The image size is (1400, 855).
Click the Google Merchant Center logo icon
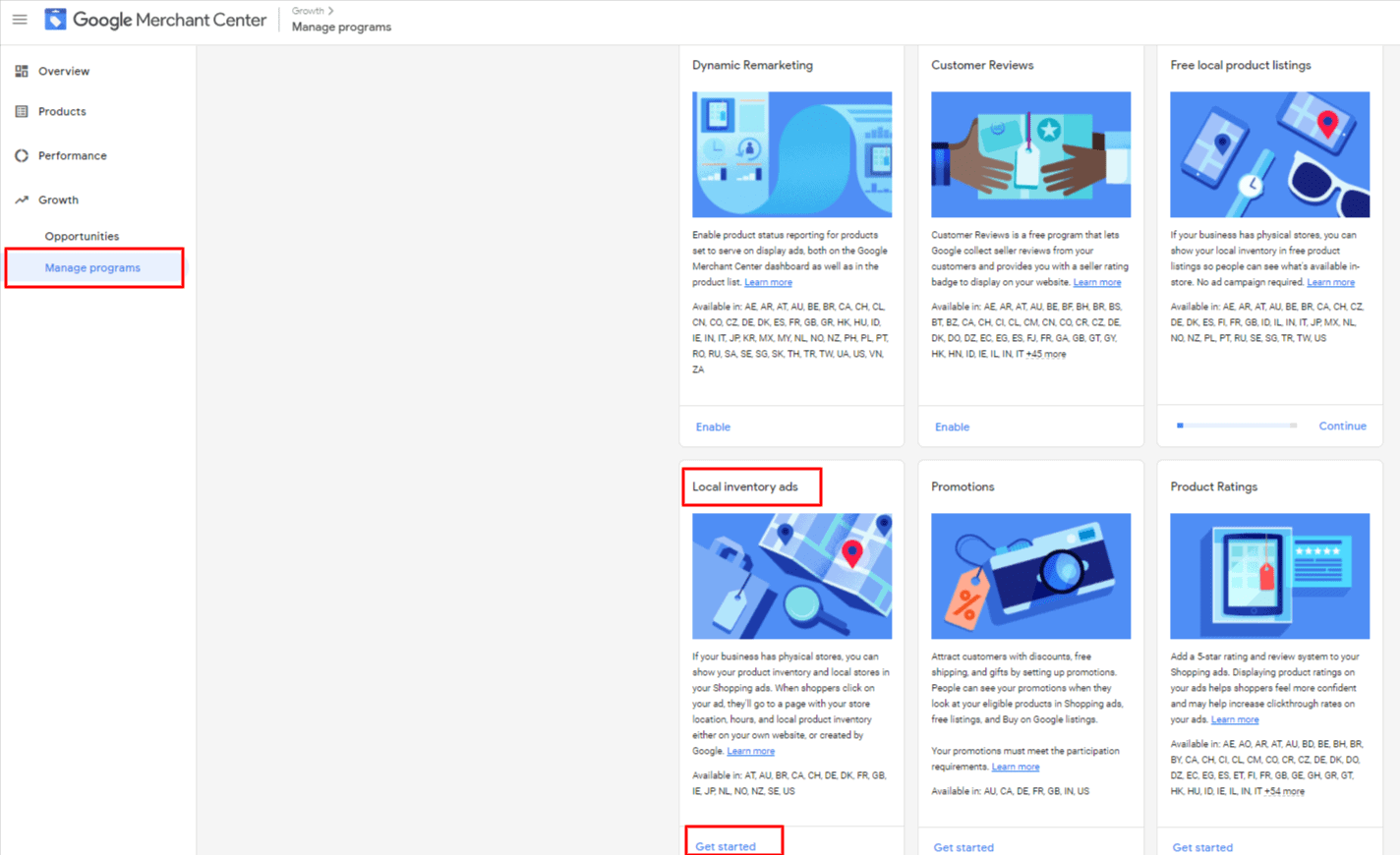(x=56, y=19)
